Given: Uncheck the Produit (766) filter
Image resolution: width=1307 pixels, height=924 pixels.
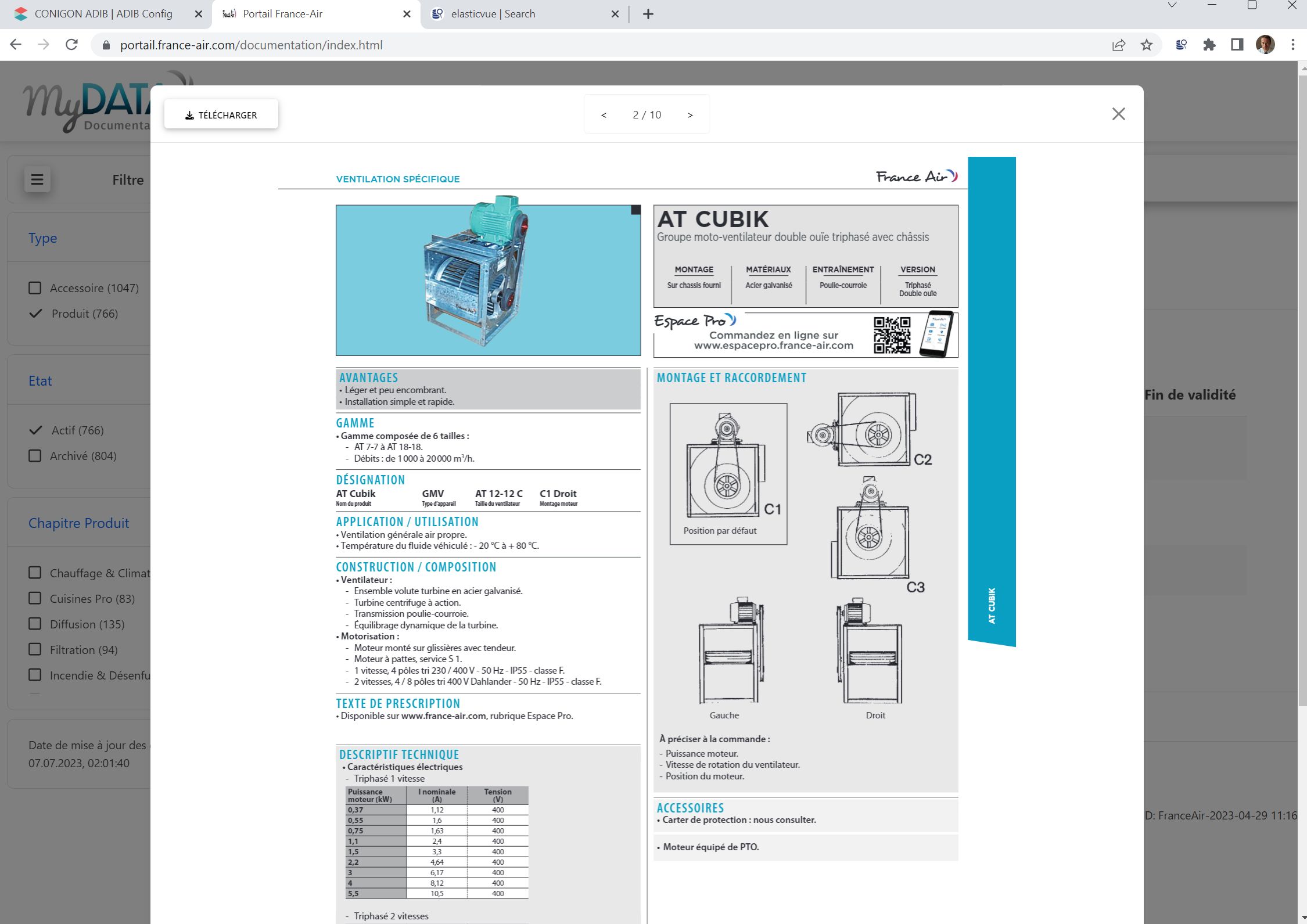Looking at the screenshot, I should point(35,314).
